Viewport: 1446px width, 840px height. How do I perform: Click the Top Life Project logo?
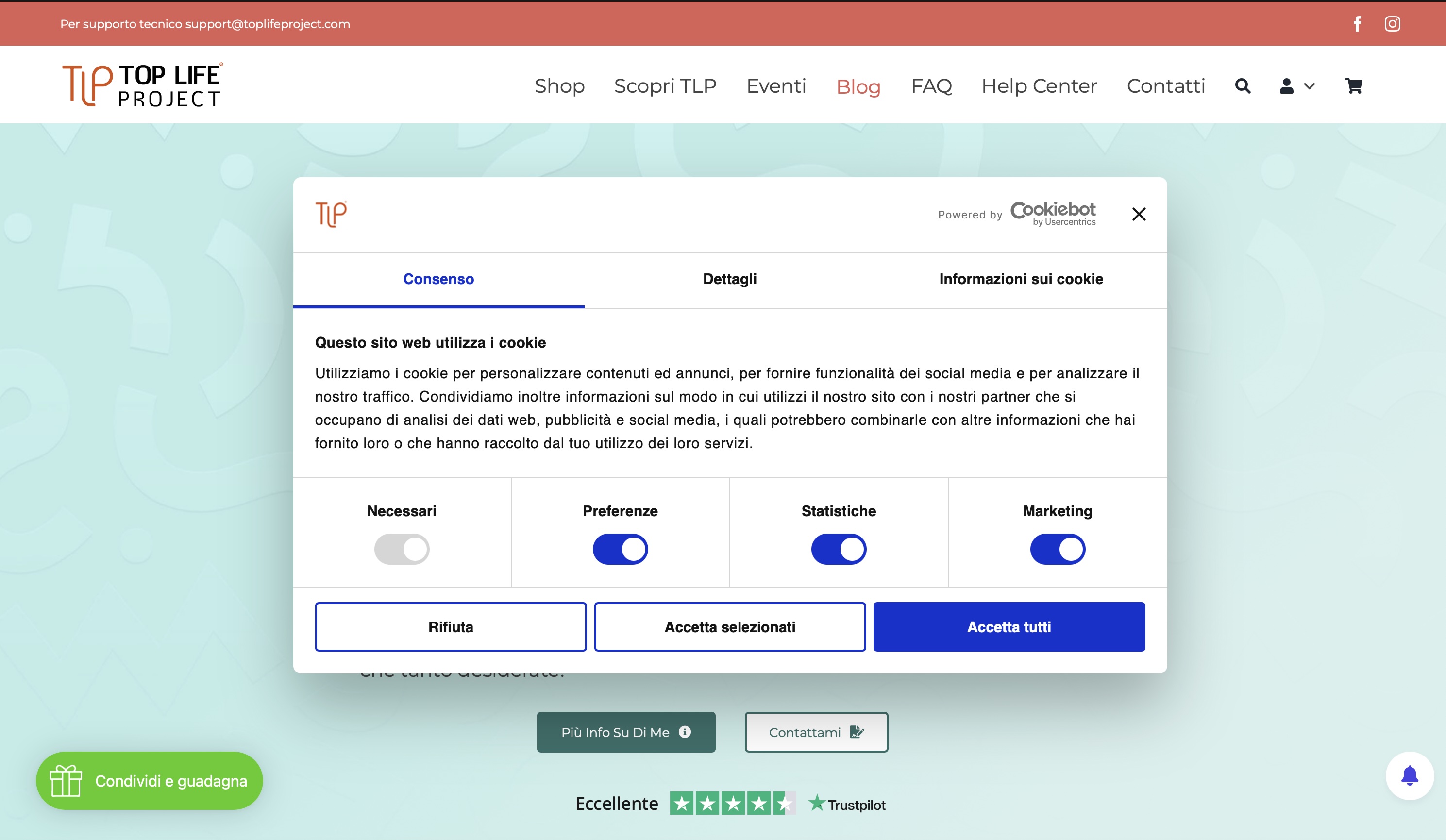(x=142, y=85)
